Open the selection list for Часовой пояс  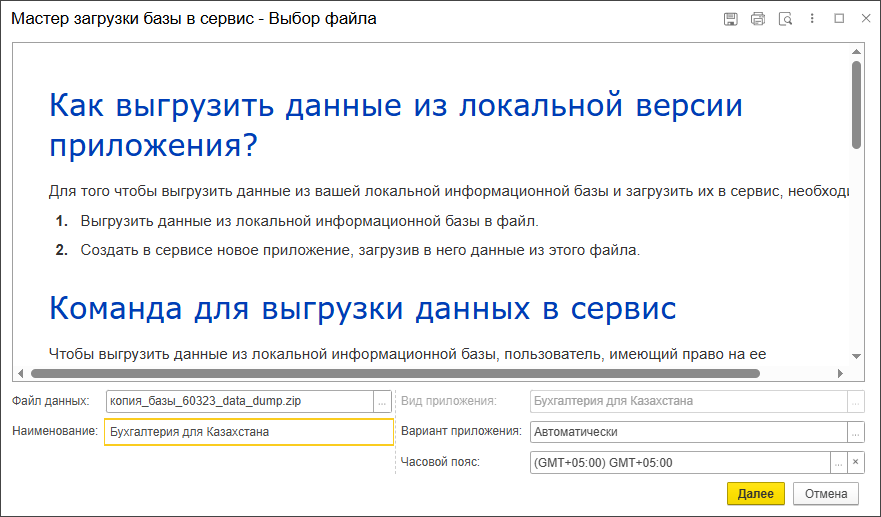click(x=838, y=462)
